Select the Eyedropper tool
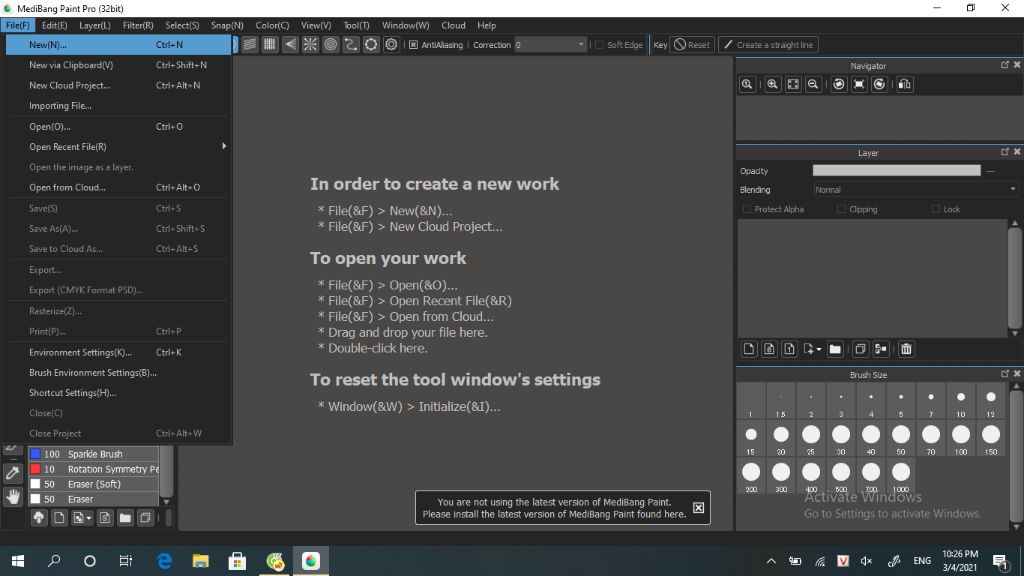 (x=12, y=473)
